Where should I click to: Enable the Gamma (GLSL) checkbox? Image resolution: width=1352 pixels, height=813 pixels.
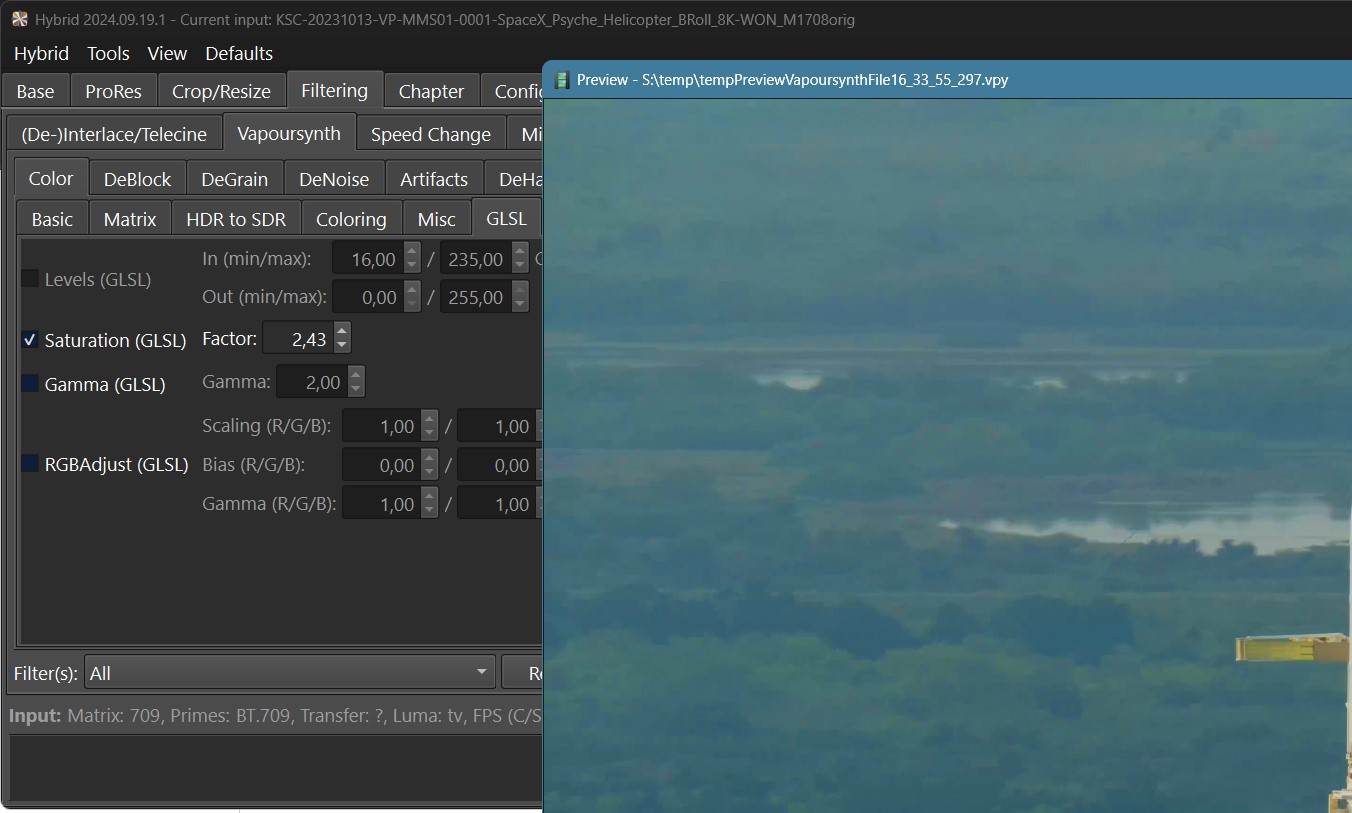(30, 384)
